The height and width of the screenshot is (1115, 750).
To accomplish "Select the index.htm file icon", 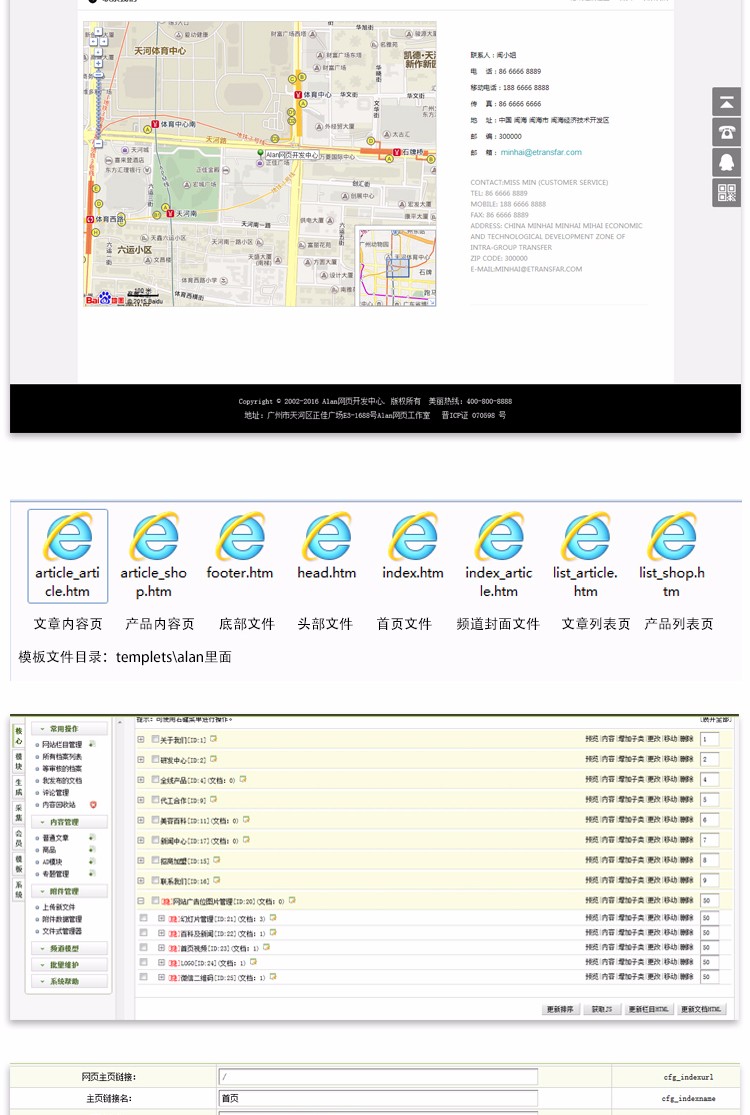I will tap(413, 536).
